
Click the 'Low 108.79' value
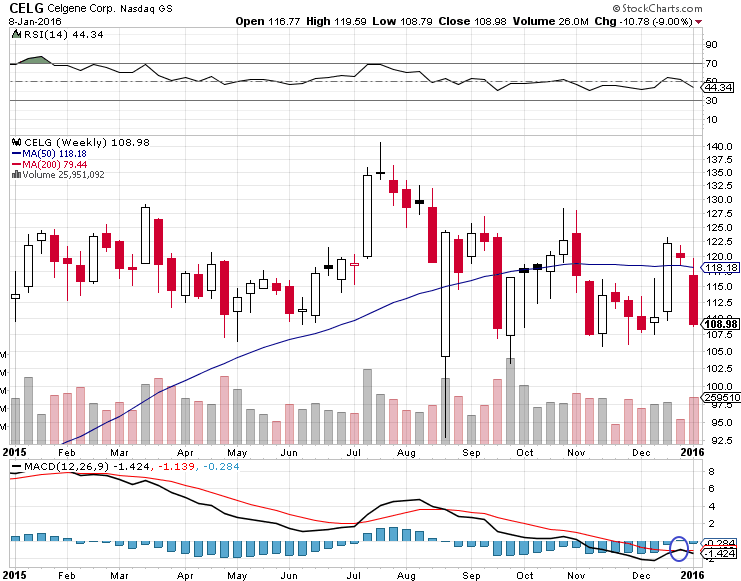tap(402, 21)
